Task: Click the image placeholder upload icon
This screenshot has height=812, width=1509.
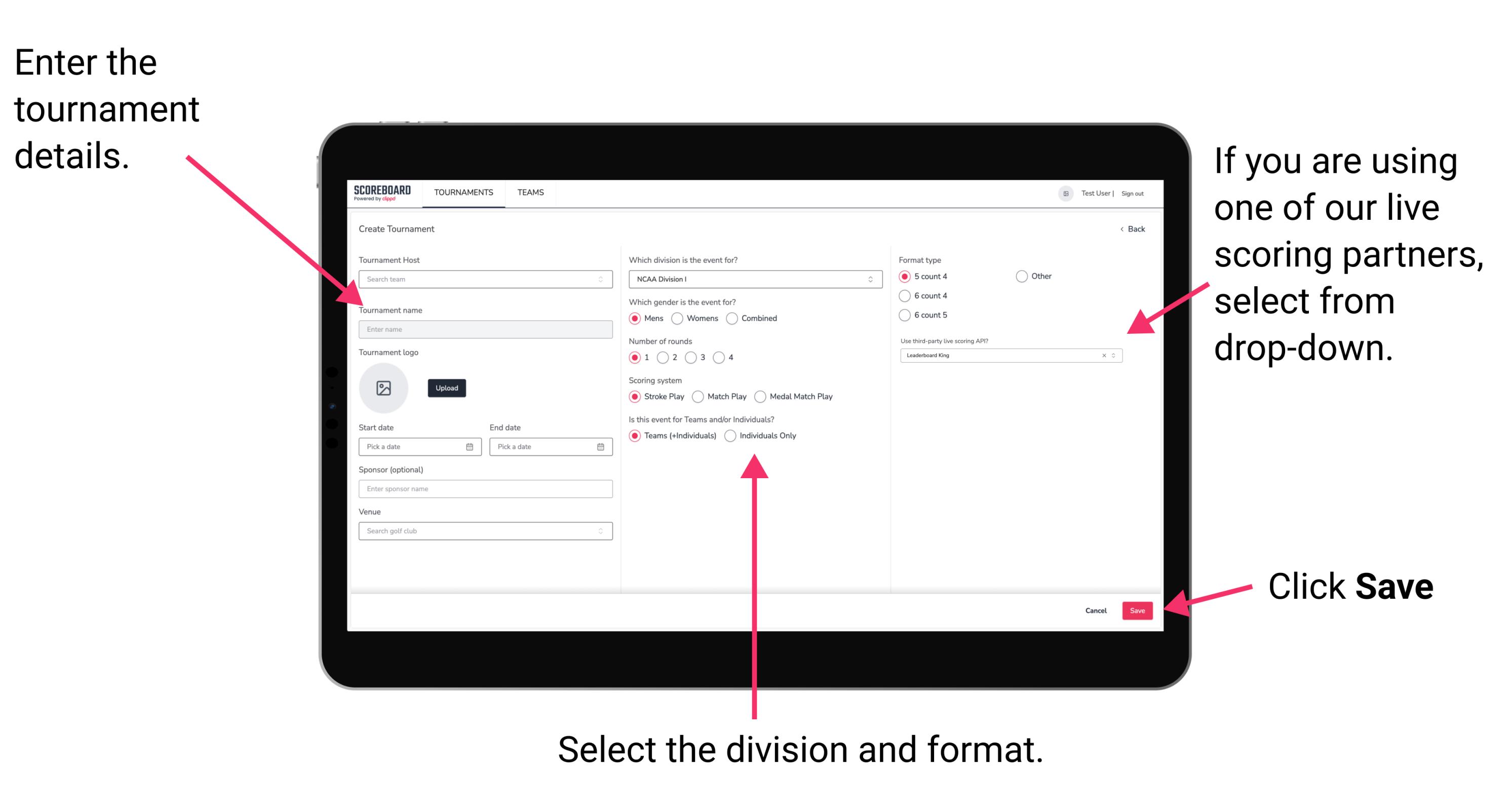Action: tap(385, 387)
